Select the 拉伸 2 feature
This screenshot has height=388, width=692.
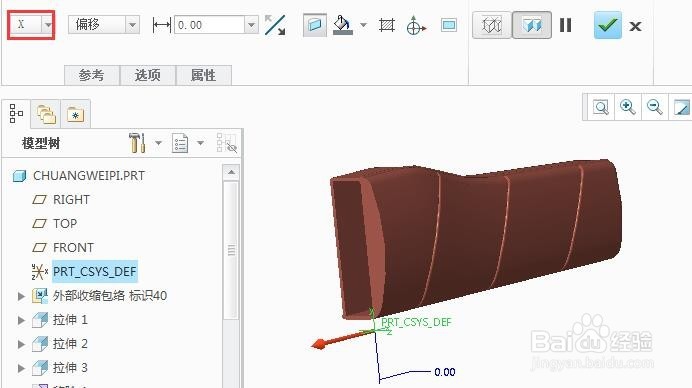[70, 343]
